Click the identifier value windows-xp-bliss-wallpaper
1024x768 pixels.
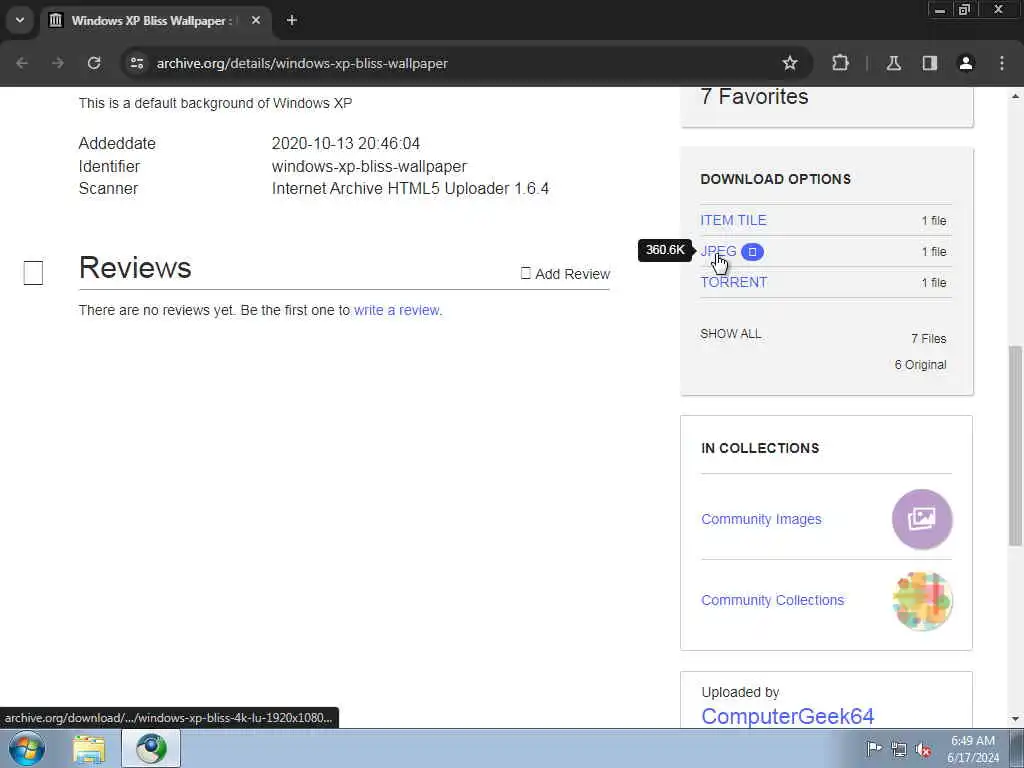click(x=370, y=166)
